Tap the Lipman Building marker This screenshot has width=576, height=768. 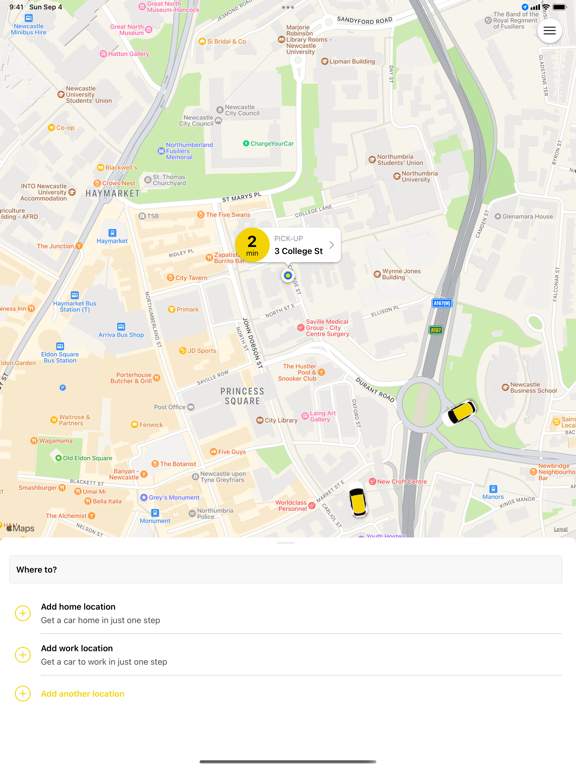324,61
